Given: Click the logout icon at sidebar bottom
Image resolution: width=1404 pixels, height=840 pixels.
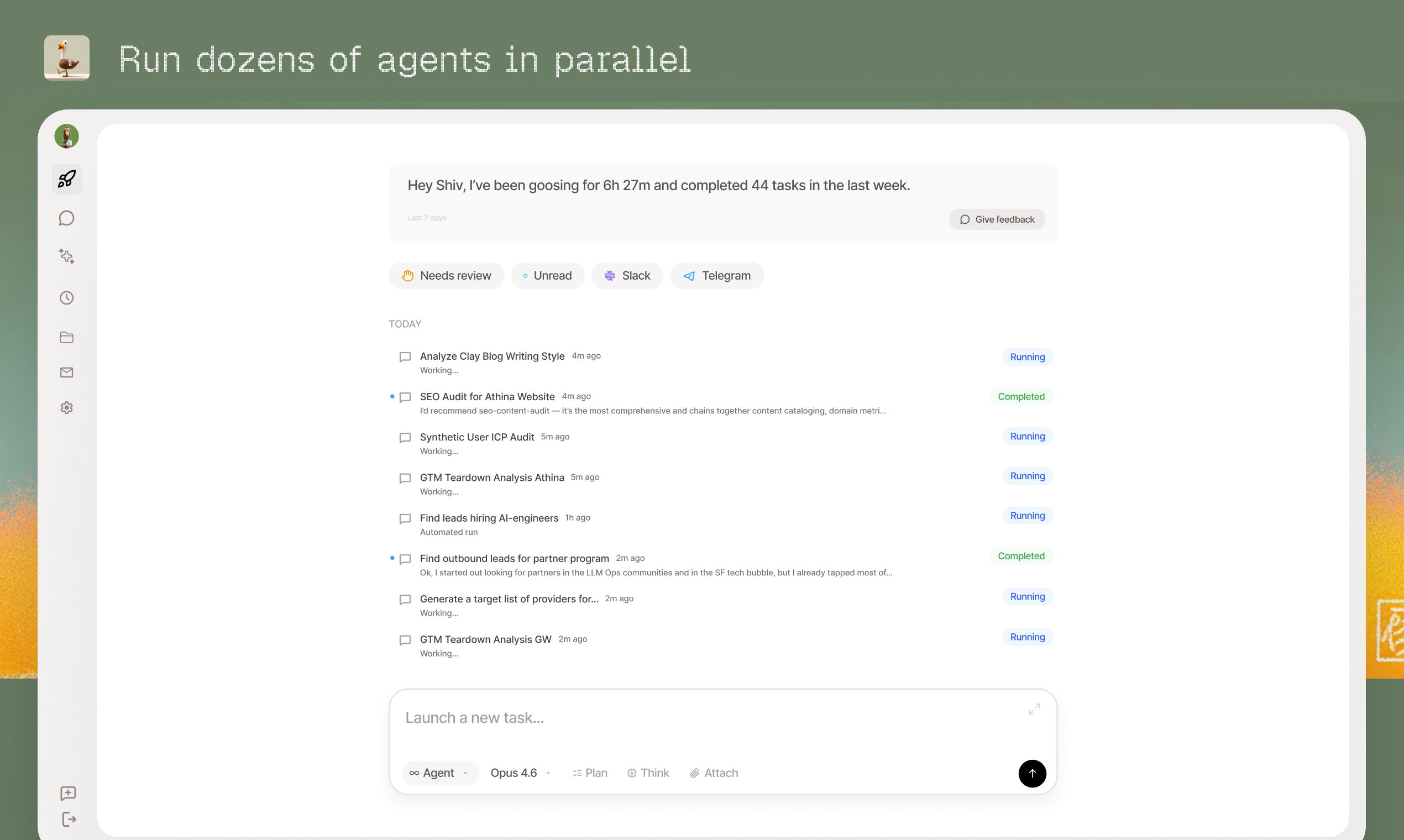Looking at the screenshot, I should tap(69, 819).
